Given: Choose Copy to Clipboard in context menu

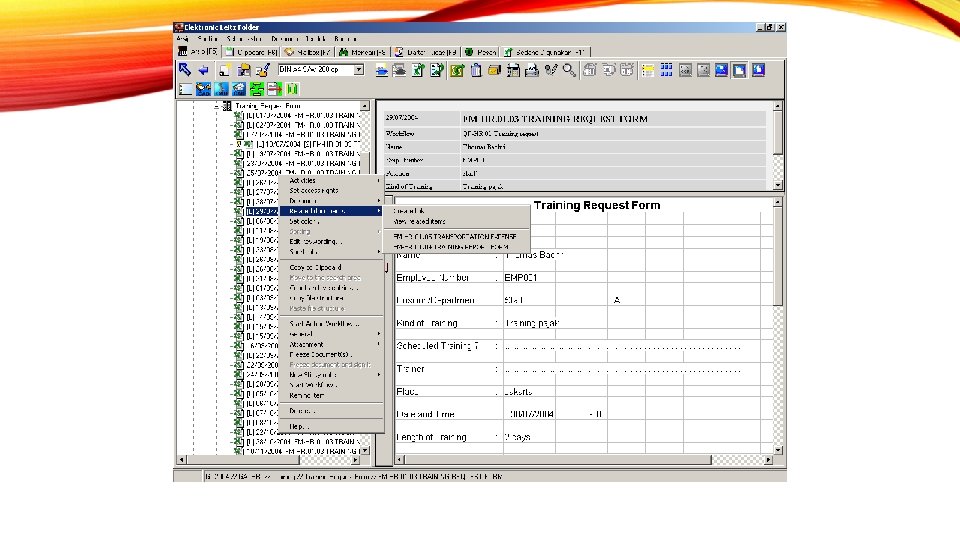Looking at the screenshot, I should pos(331,268).
